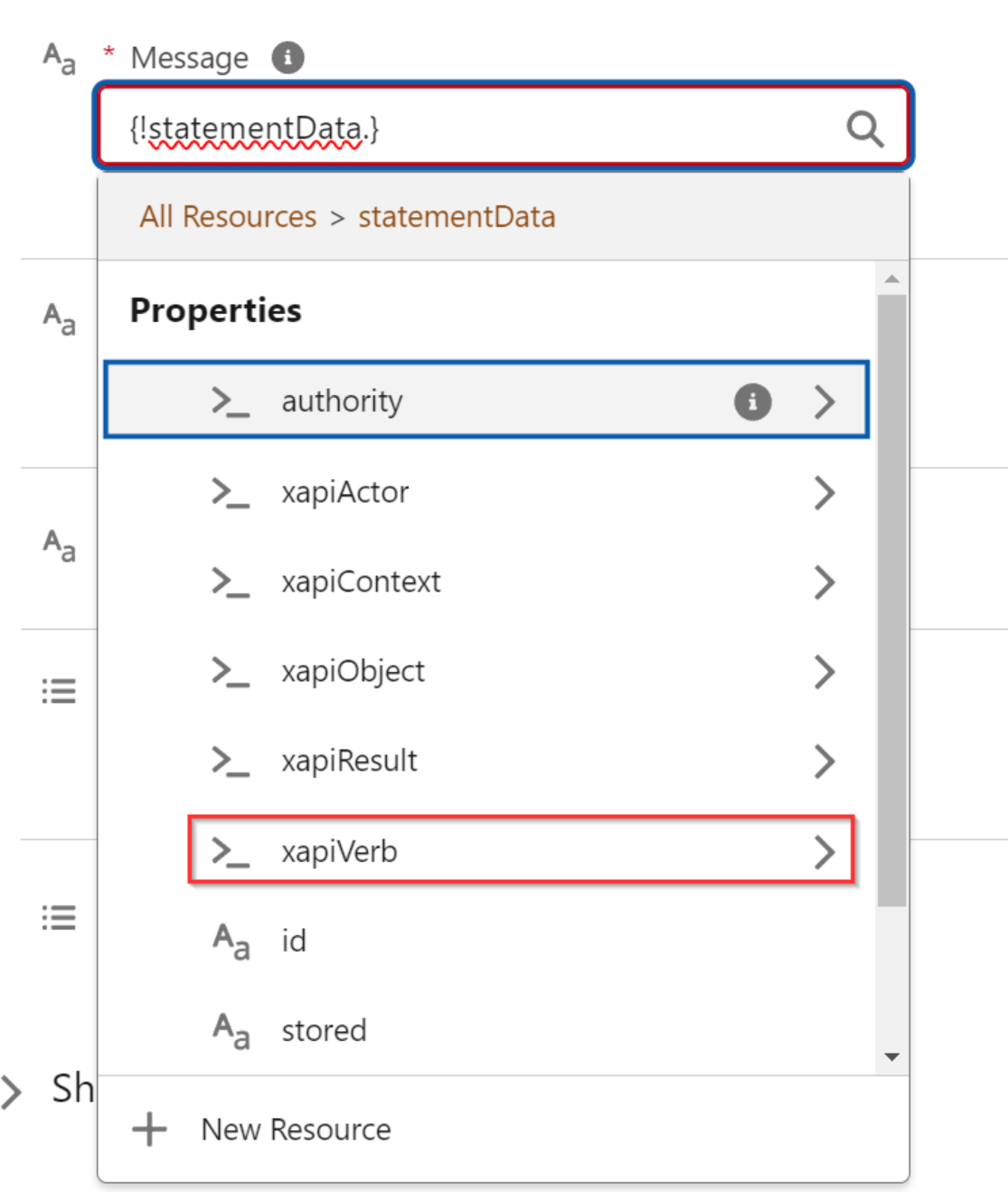Click the plus icon beside New Resource
The image size is (1008, 1192).
tap(149, 1130)
